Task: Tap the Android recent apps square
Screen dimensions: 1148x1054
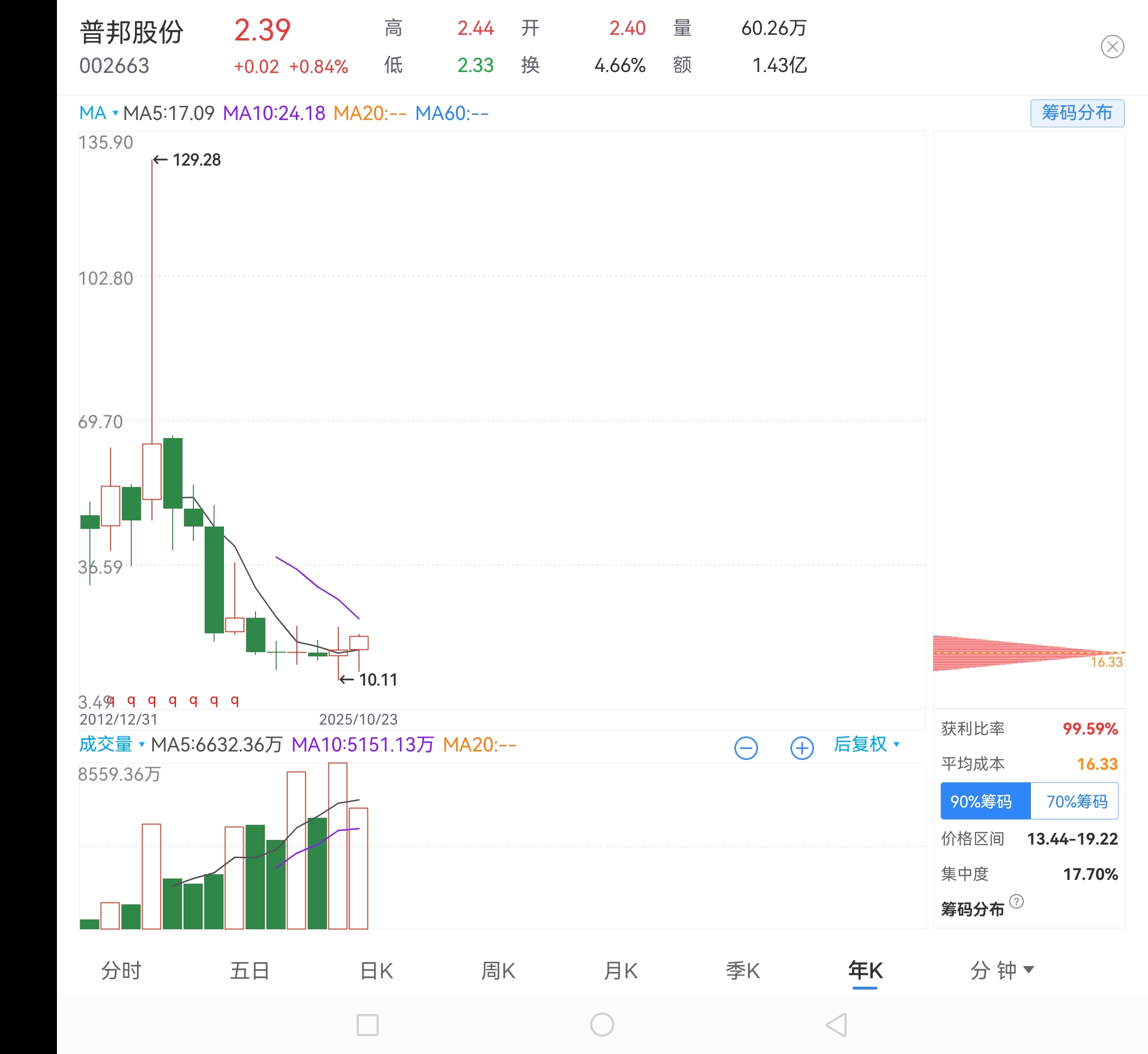Action: coord(367,1025)
